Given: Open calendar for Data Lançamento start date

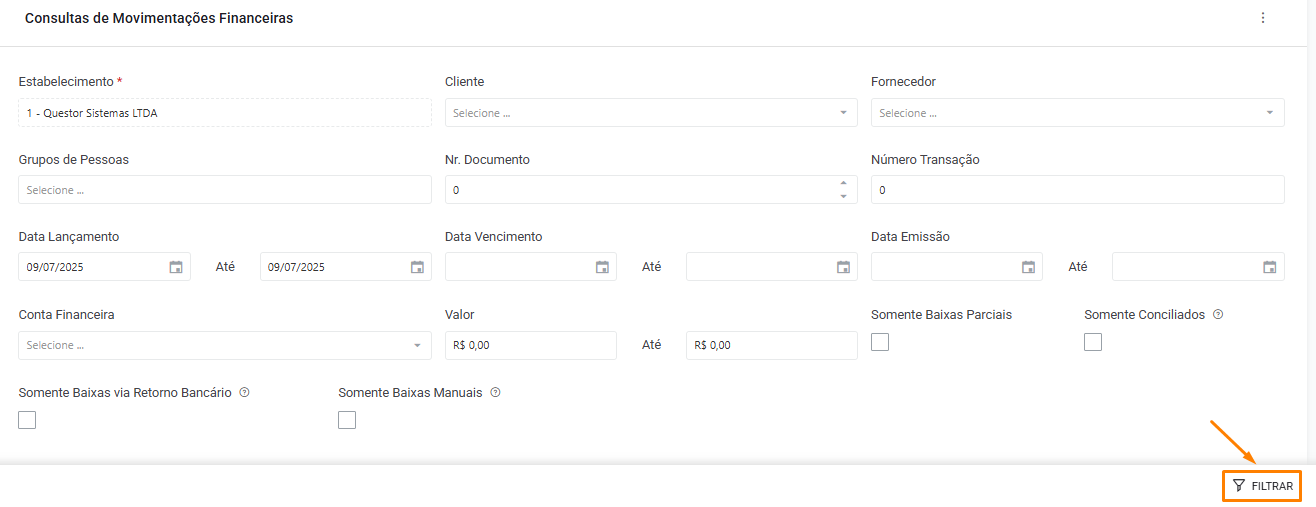Looking at the screenshot, I should [x=176, y=267].
